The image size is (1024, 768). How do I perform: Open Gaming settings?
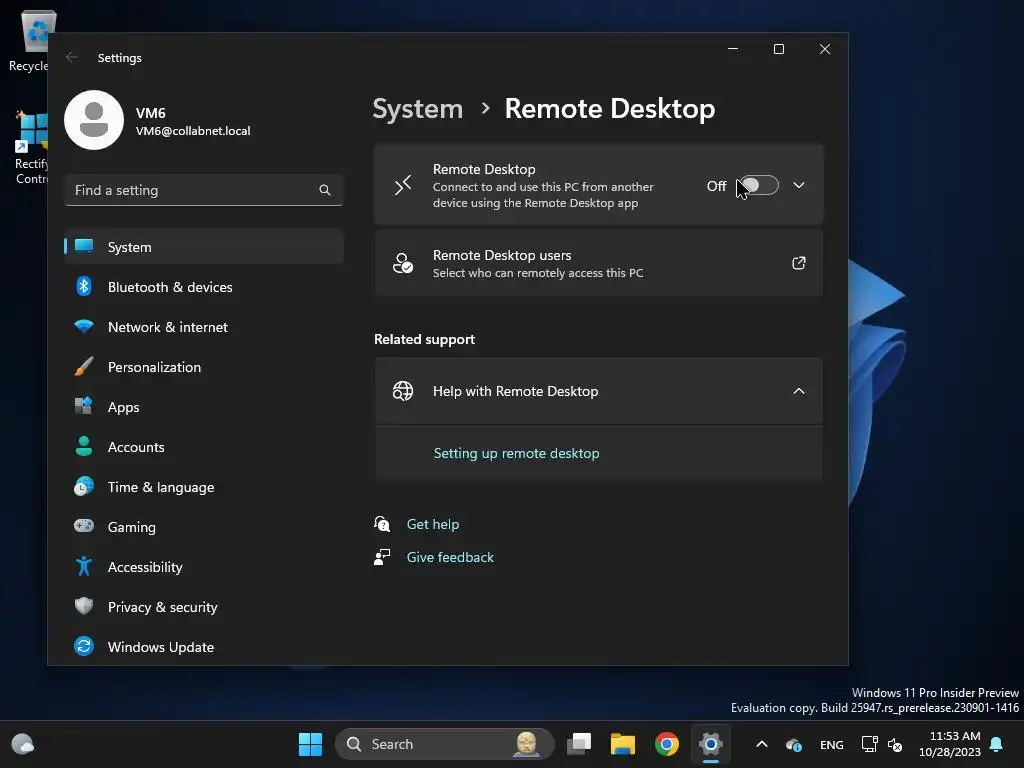click(204, 527)
